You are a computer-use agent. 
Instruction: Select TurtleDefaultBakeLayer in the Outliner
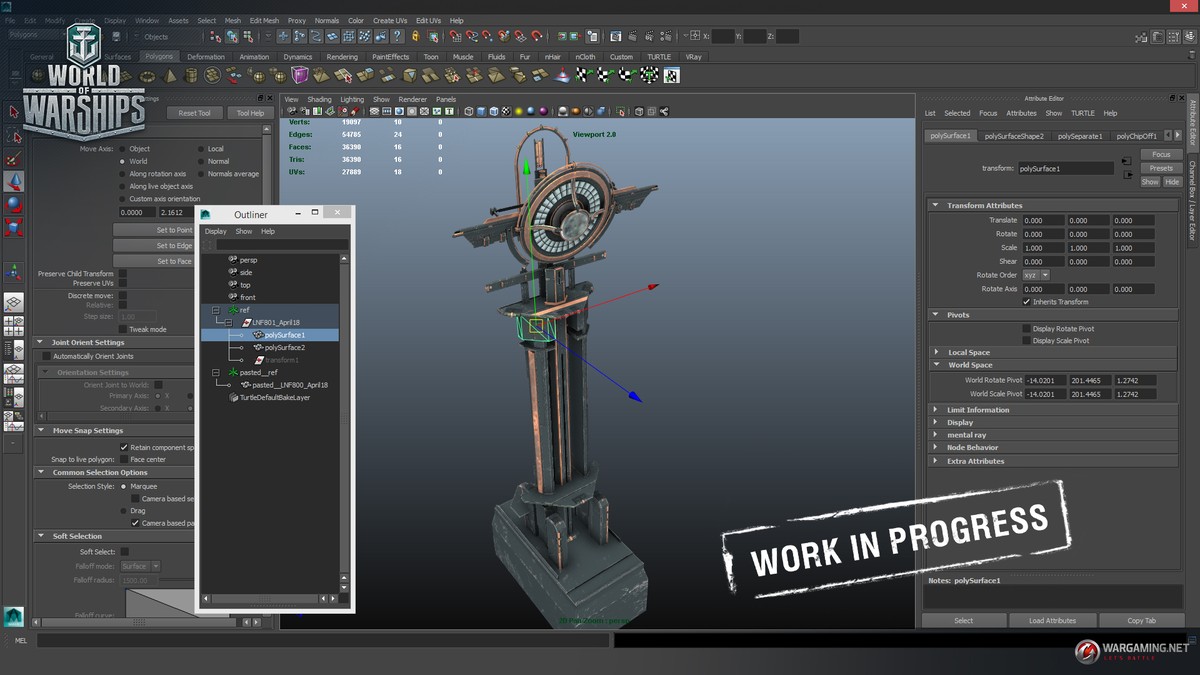[274, 397]
